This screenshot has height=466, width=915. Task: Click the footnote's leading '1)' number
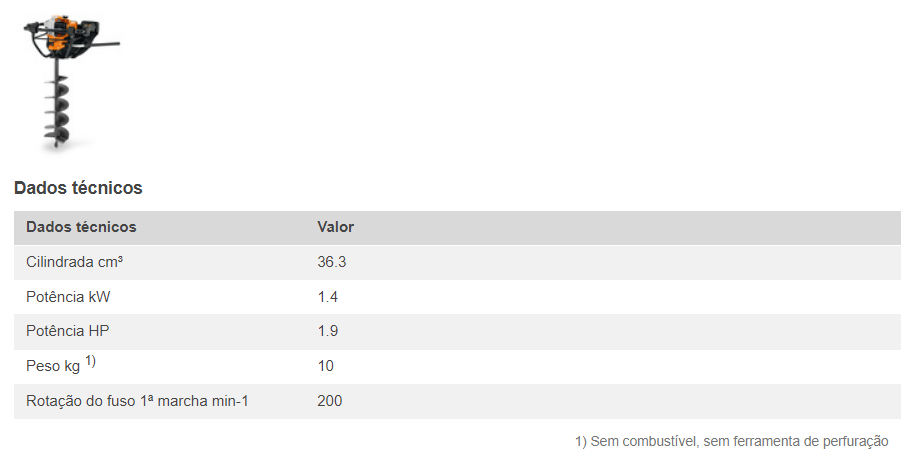(581, 441)
